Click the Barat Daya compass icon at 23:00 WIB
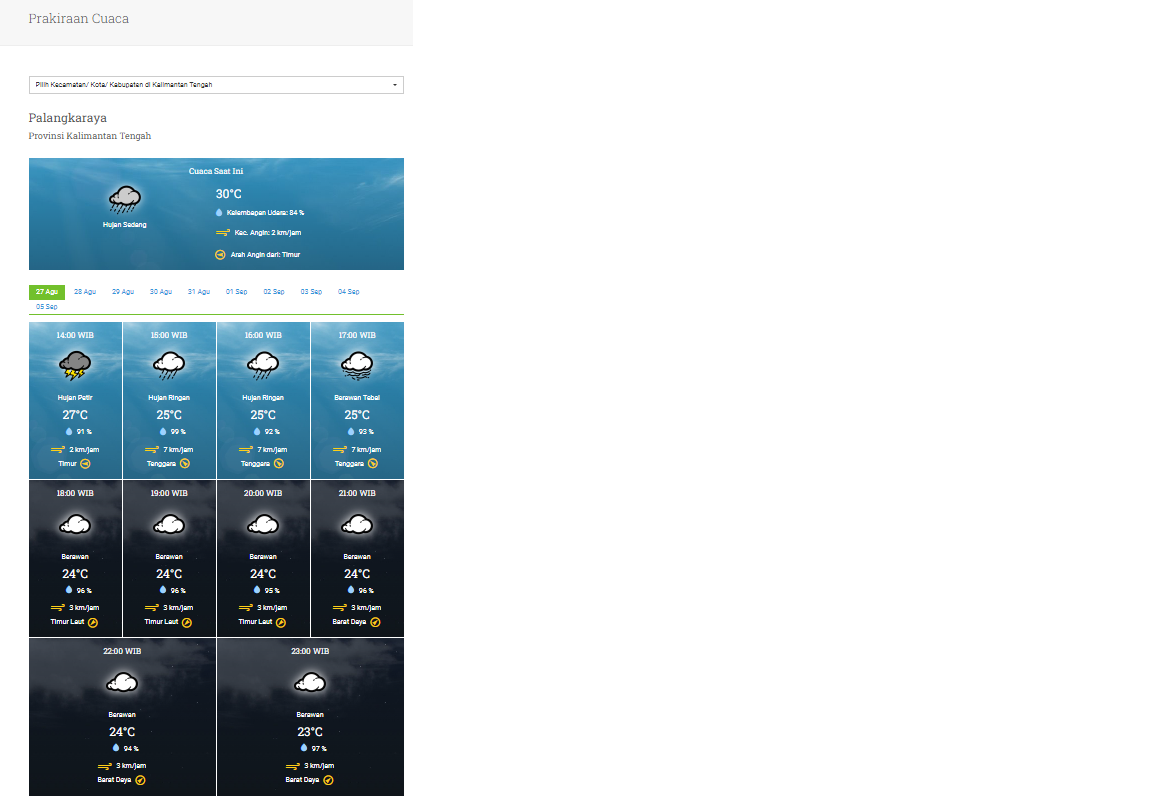 click(x=328, y=781)
